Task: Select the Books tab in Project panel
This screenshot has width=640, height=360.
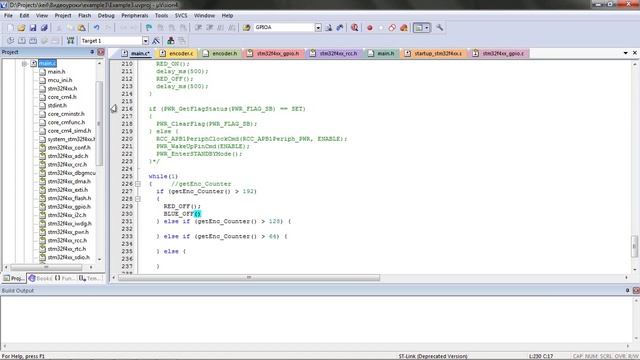Action: [x=40, y=278]
